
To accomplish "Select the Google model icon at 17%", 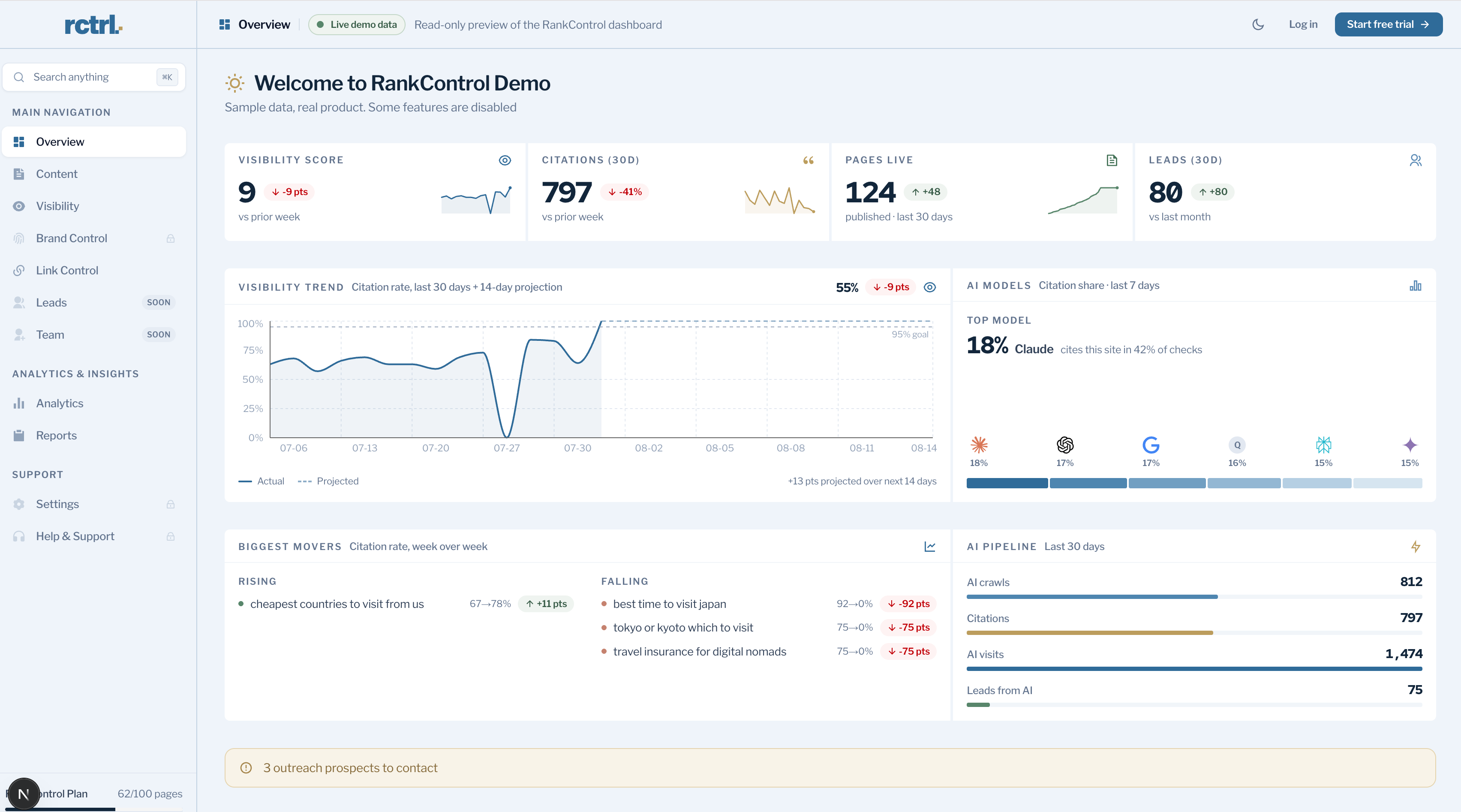I will pyautogui.click(x=1151, y=445).
